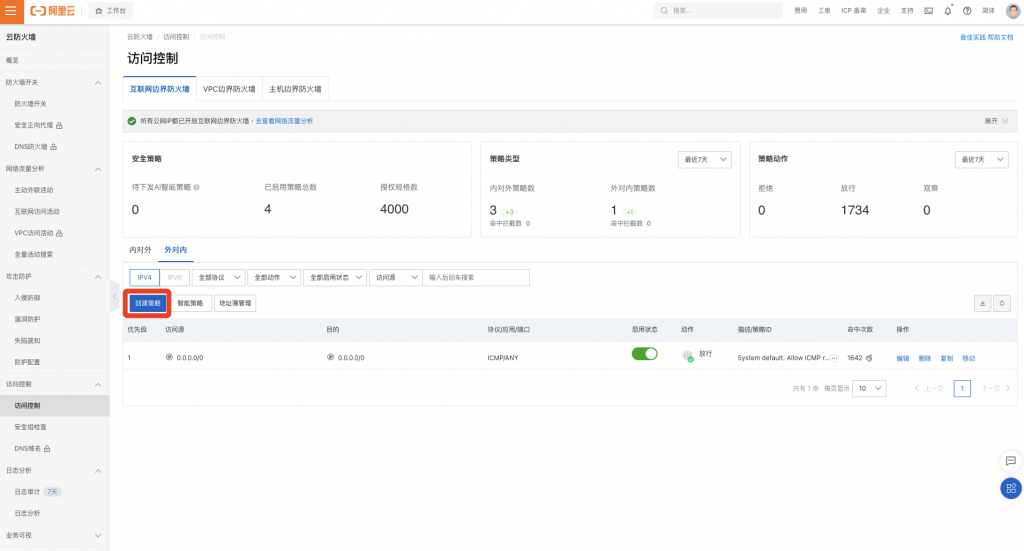Open the help question-mark icon

967,11
